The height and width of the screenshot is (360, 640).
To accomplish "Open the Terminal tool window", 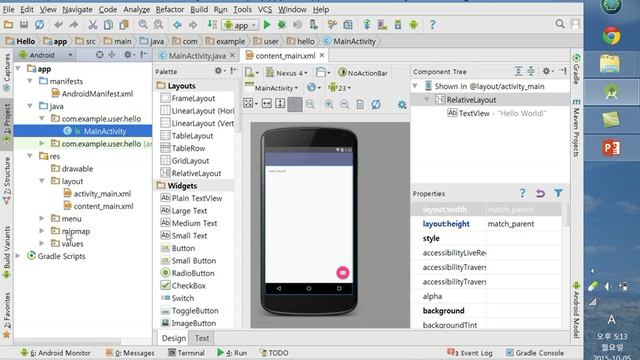I will (x=186, y=353).
